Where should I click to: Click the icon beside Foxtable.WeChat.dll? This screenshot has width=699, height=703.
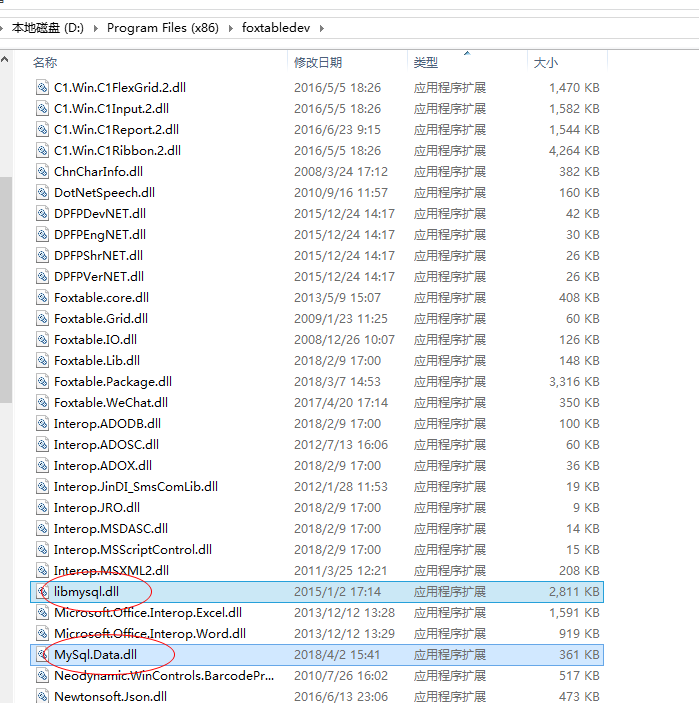click(x=42, y=403)
